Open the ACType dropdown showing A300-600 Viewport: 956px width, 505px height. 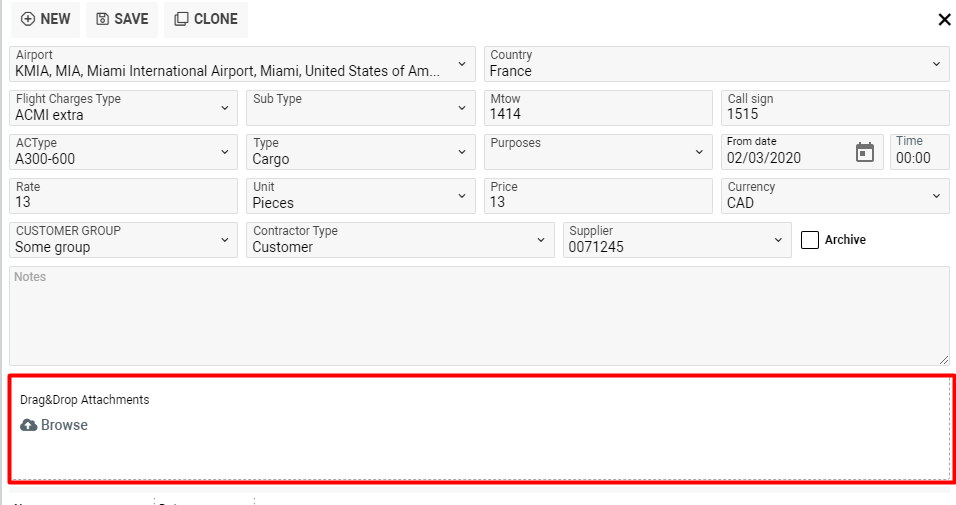[224, 152]
